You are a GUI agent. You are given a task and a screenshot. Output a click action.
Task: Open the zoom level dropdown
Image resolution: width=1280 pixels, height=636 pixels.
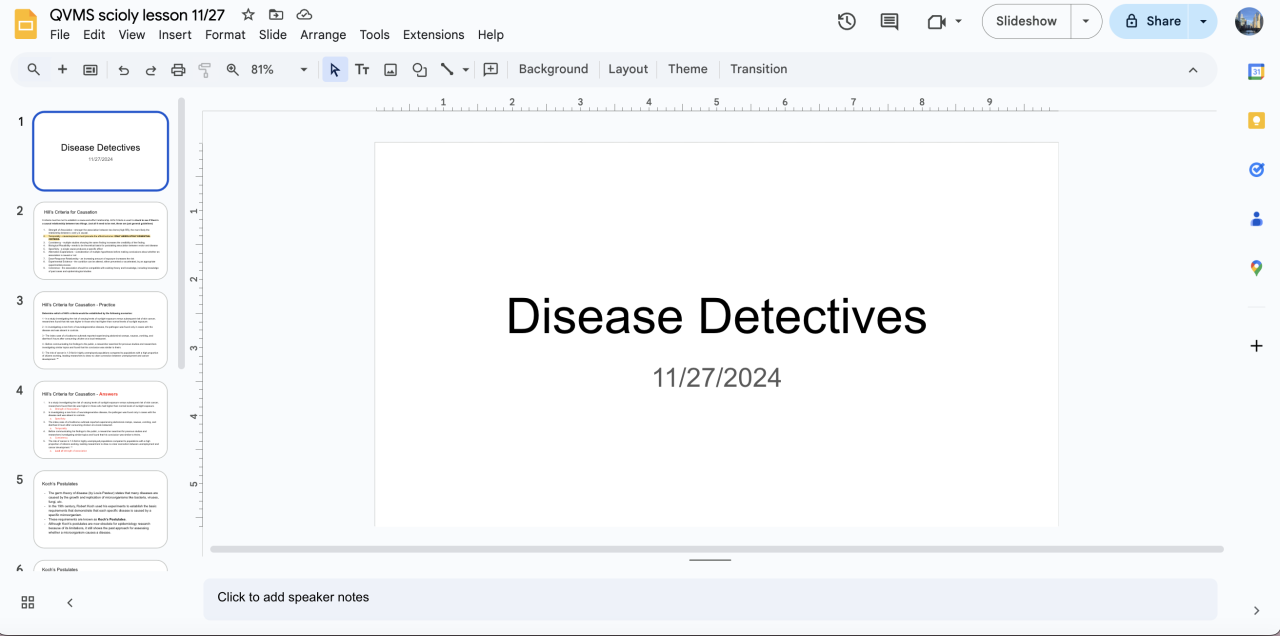click(x=303, y=70)
